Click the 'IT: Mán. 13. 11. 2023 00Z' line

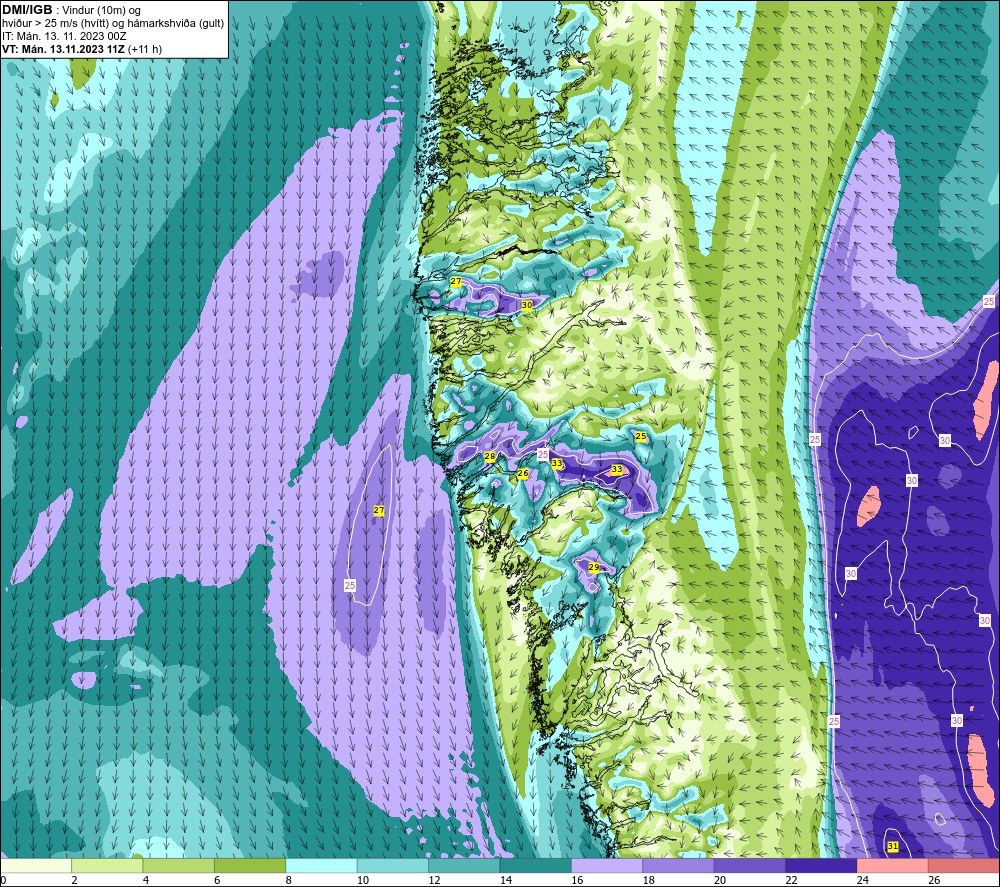click(64, 36)
